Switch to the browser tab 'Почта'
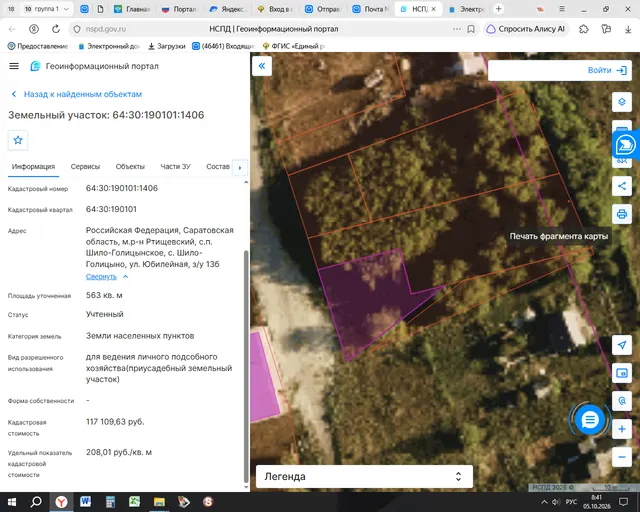Screen dimensions: 640x512 point(371,9)
